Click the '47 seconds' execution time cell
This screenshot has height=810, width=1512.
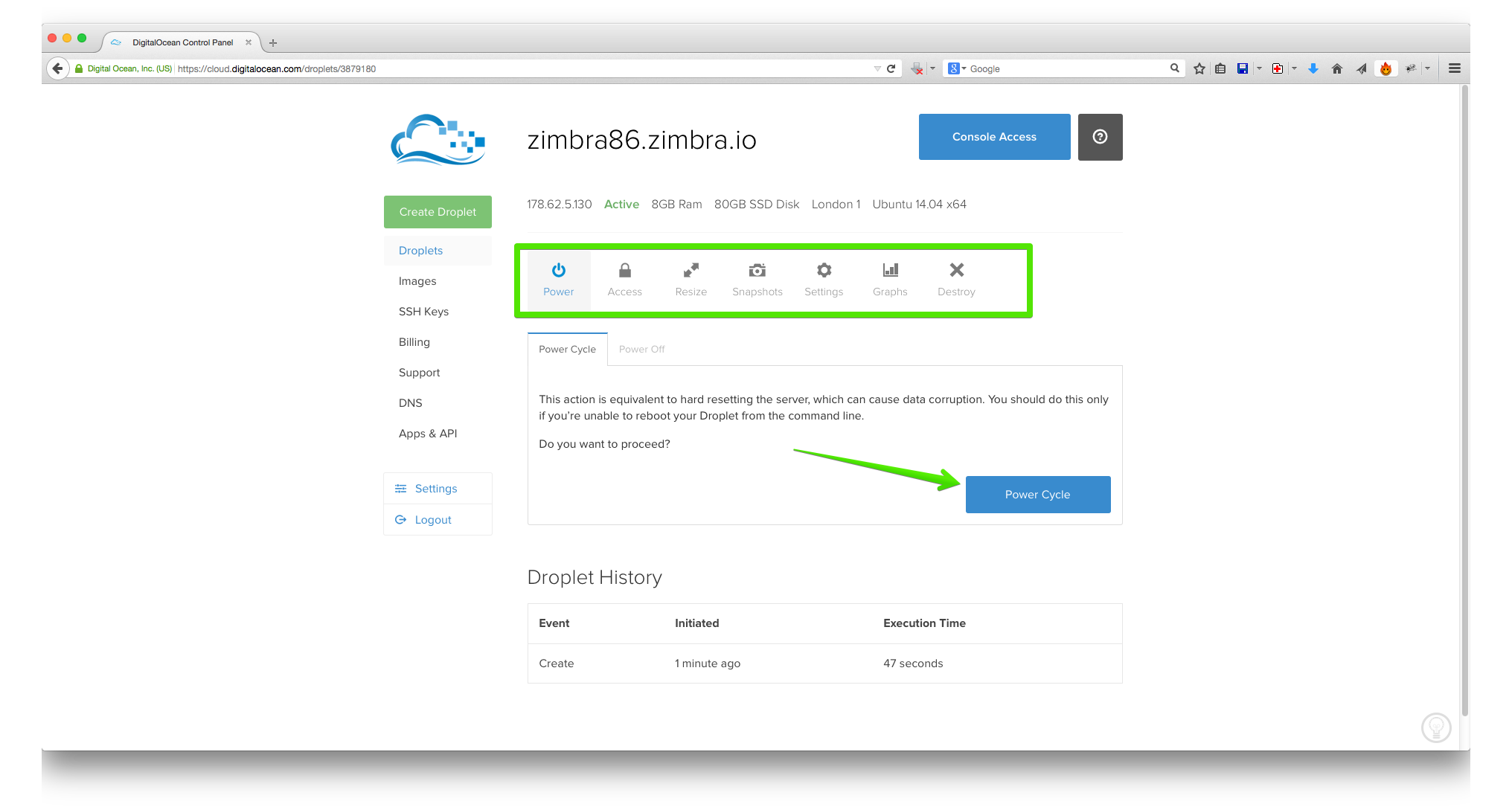point(913,663)
